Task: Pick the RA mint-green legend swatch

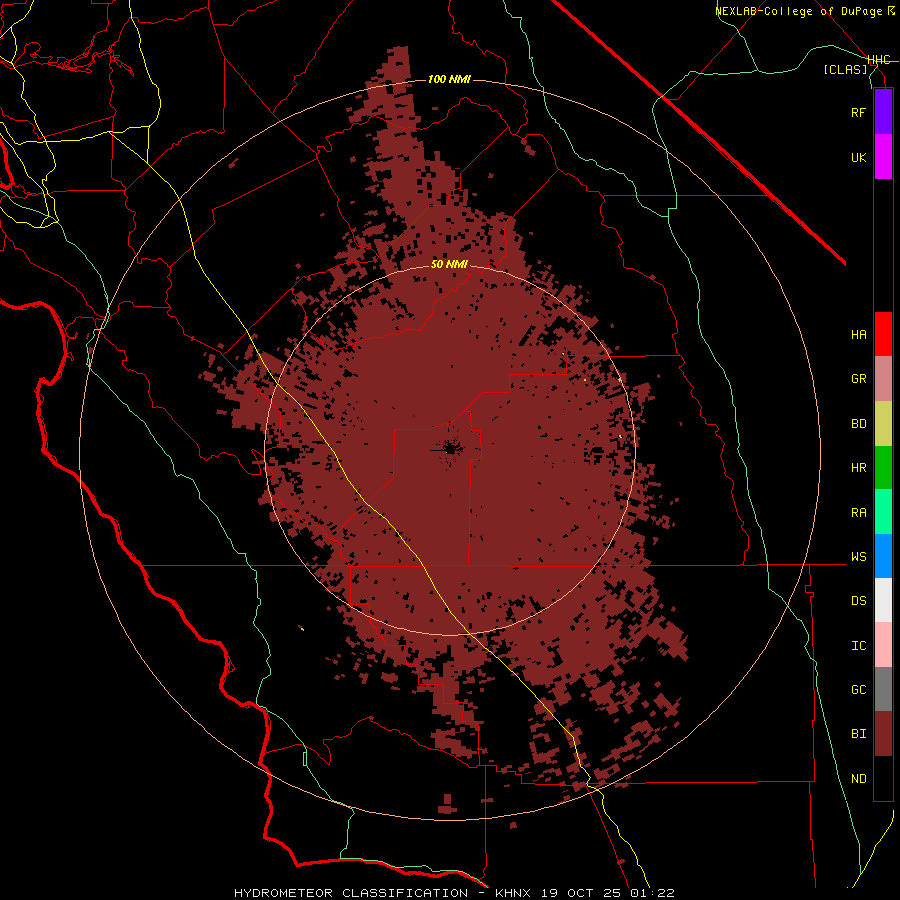Action: coord(883,512)
